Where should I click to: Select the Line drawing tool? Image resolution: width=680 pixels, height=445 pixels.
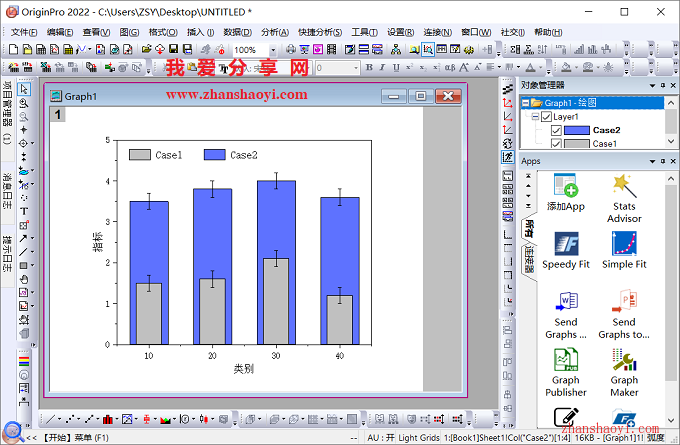point(23,252)
